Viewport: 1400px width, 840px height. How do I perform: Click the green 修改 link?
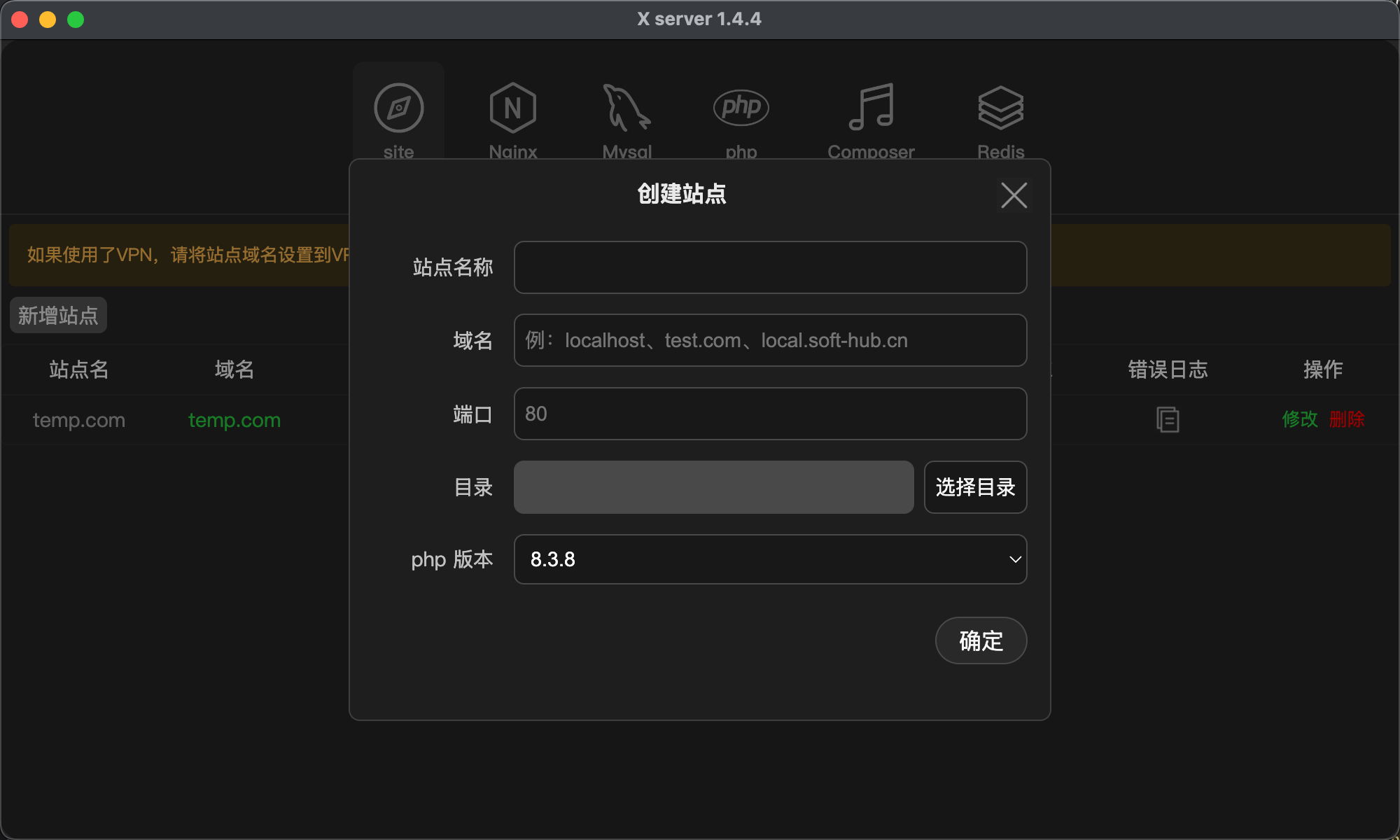click(x=1300, y=419)
